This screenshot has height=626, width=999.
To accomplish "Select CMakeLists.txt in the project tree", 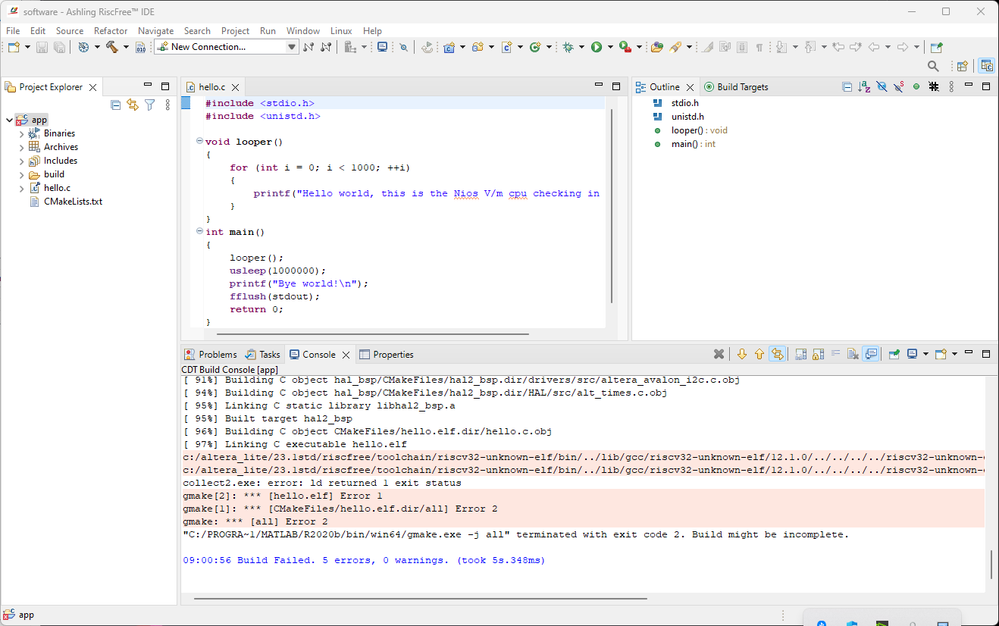I will click(72, 201).
